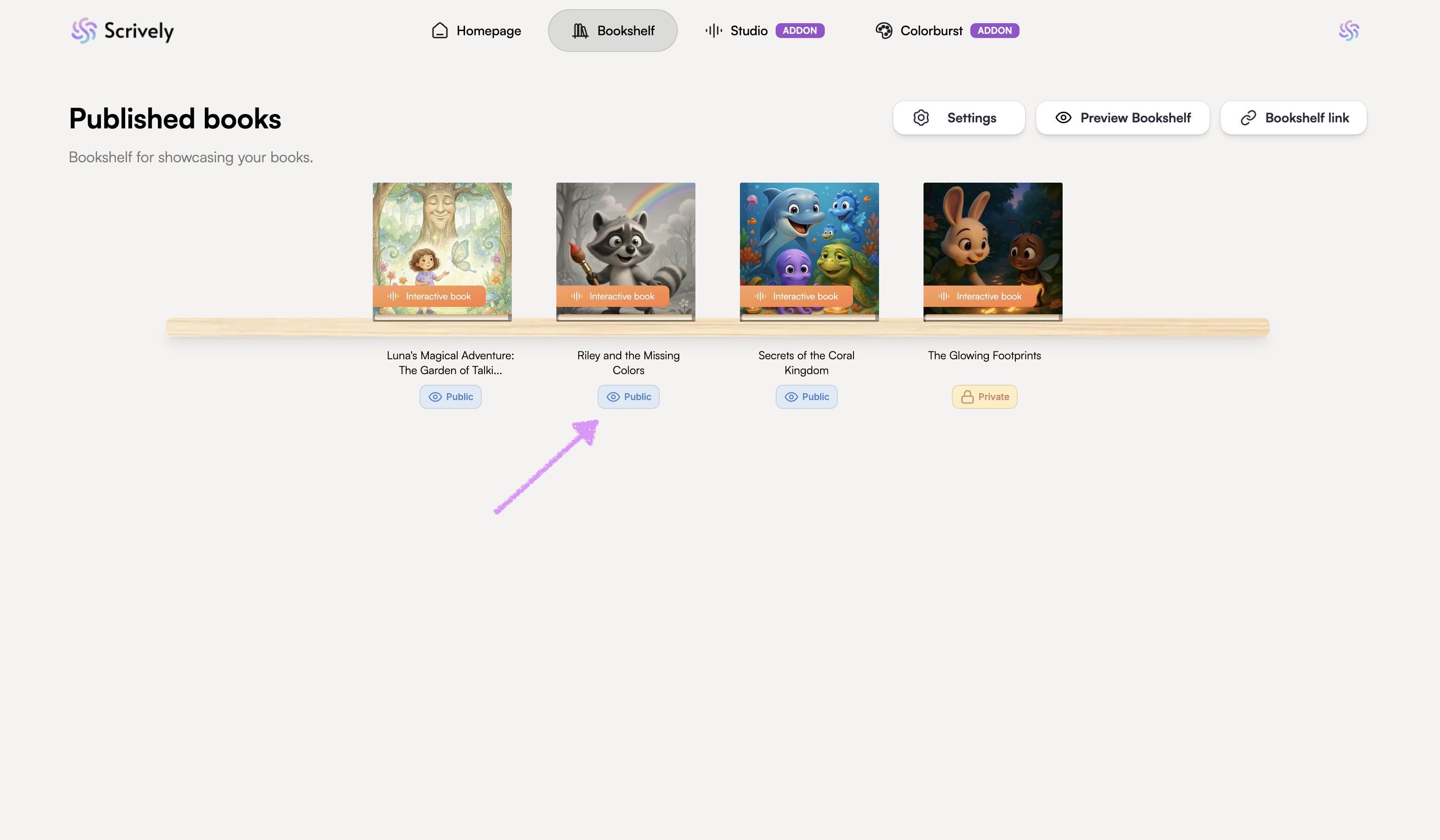Switch to the Bookshelf tab
Screen dimensions: 1440x840
coord(612,31)
